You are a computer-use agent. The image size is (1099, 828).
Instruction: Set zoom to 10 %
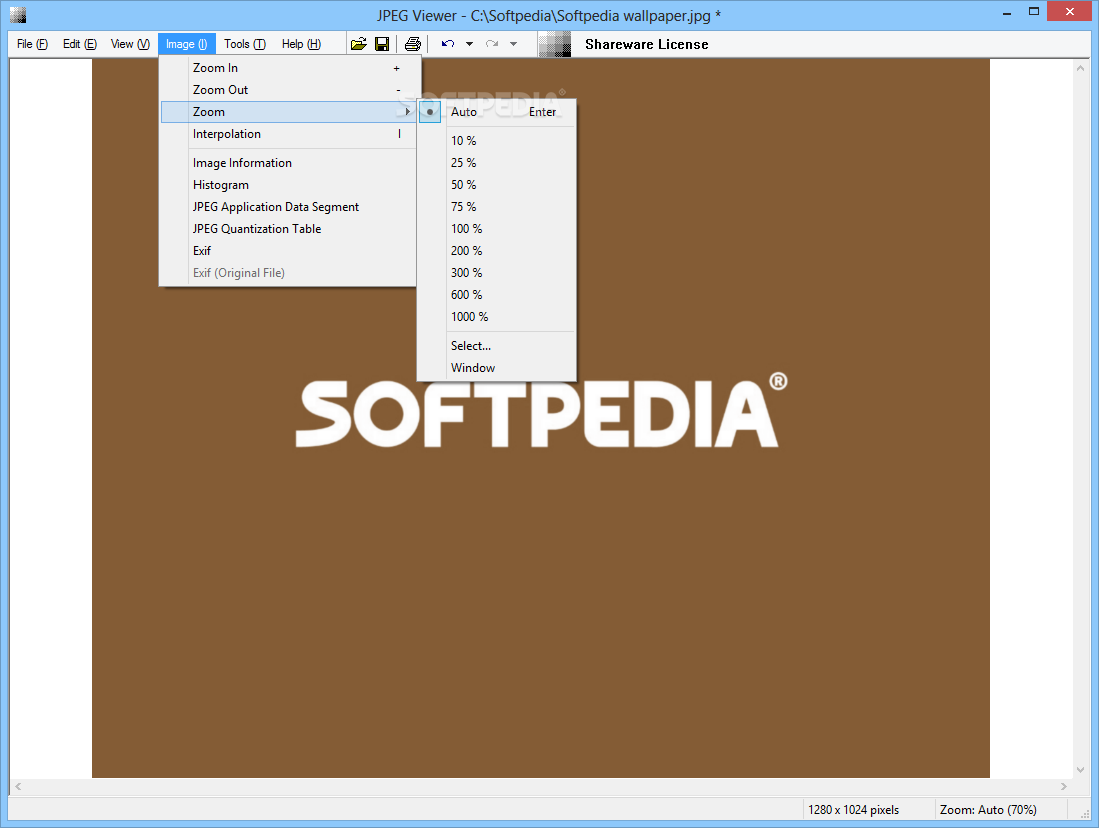pyautogui.click(x=496, y=141)
